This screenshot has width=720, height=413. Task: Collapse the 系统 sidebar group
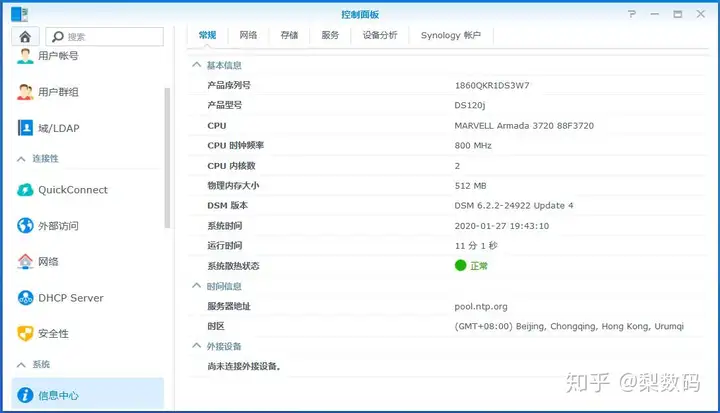coord(21,365)
